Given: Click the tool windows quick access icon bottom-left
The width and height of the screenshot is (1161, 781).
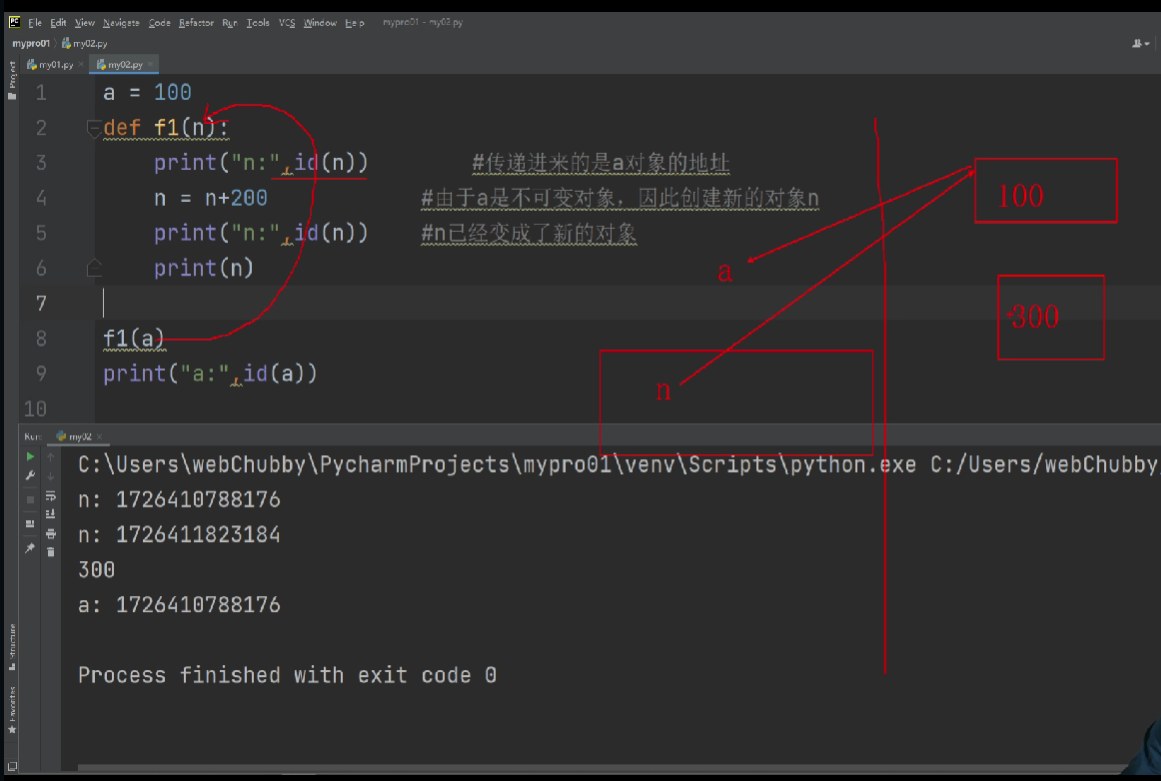Looking at the screenshot, I should click(x=12, y=767).
